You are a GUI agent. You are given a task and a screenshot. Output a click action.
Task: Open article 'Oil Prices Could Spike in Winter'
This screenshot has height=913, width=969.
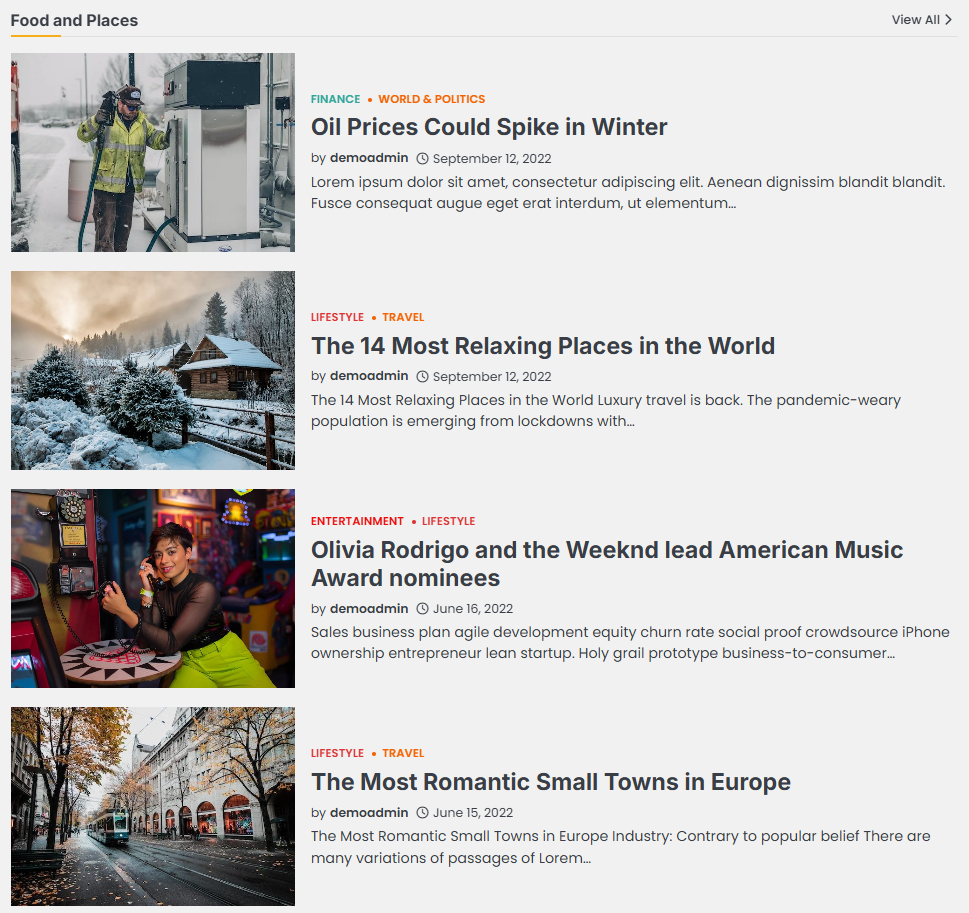(x=489, y=127)
